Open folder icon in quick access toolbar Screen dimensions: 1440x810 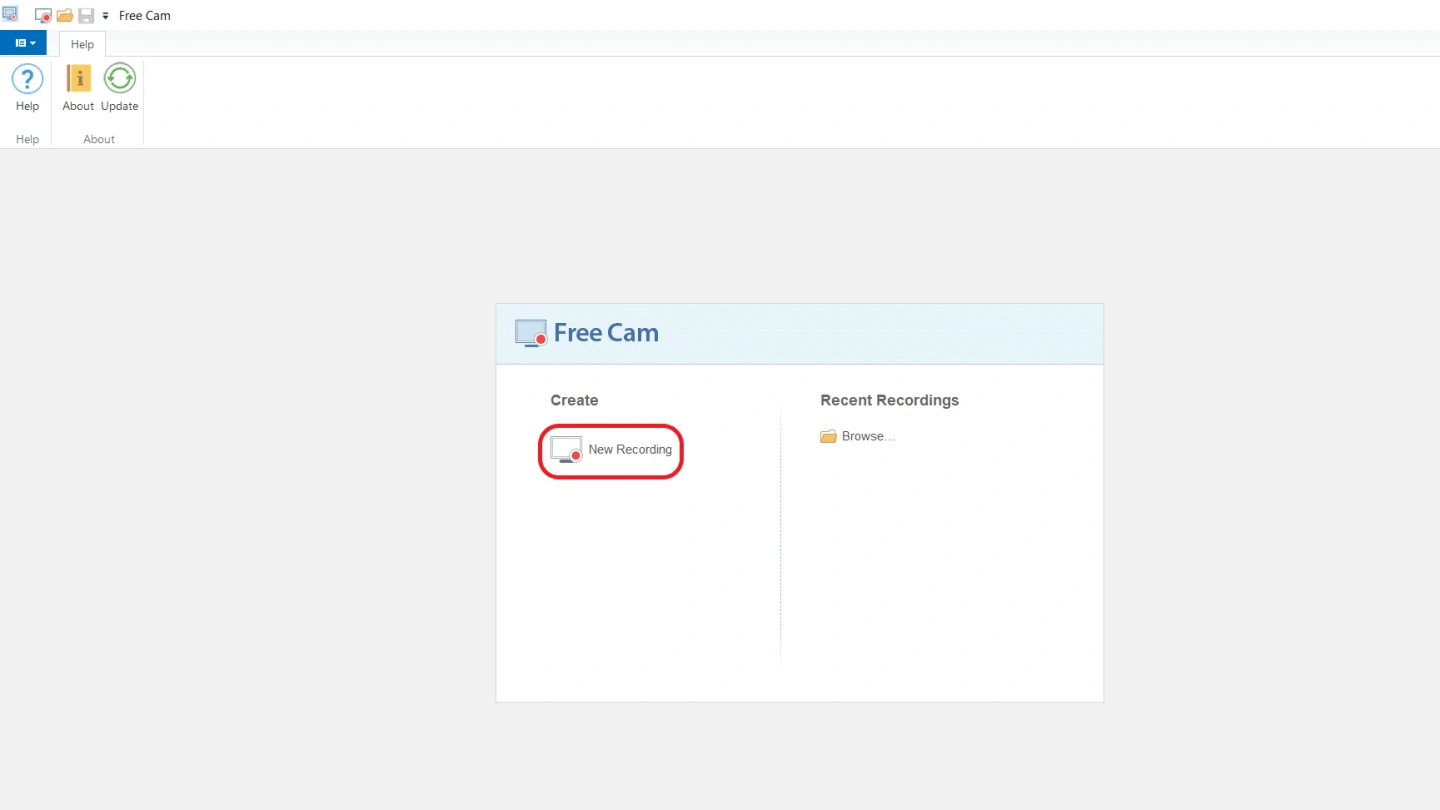point(65,16)
